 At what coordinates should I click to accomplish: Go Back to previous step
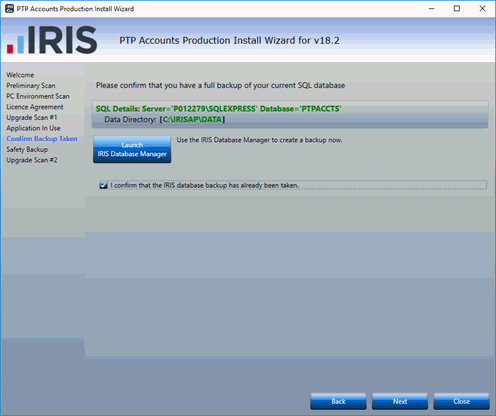tap(338, 401)
